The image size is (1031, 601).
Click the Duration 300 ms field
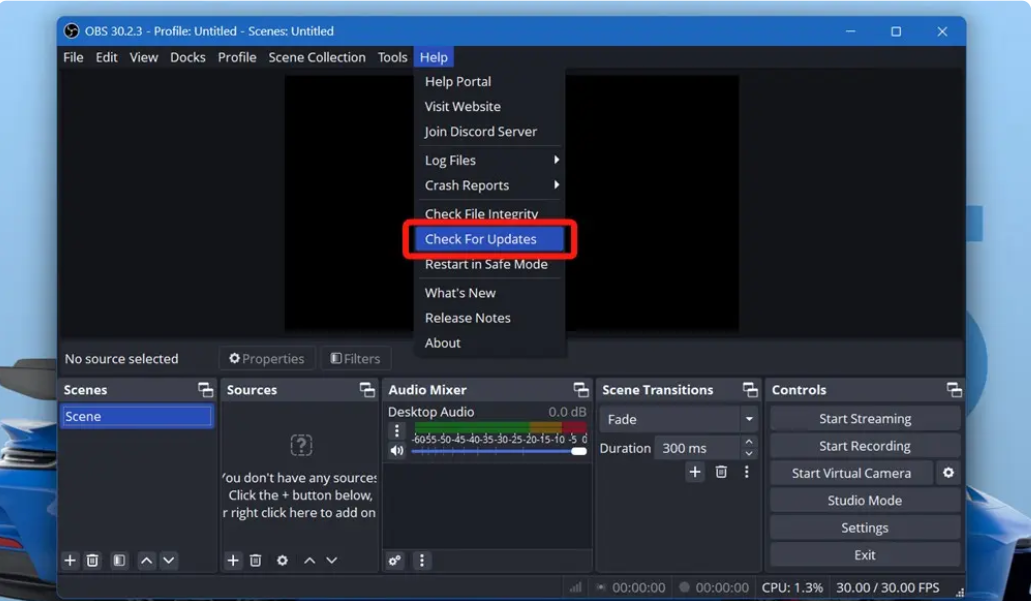[698, 448]
